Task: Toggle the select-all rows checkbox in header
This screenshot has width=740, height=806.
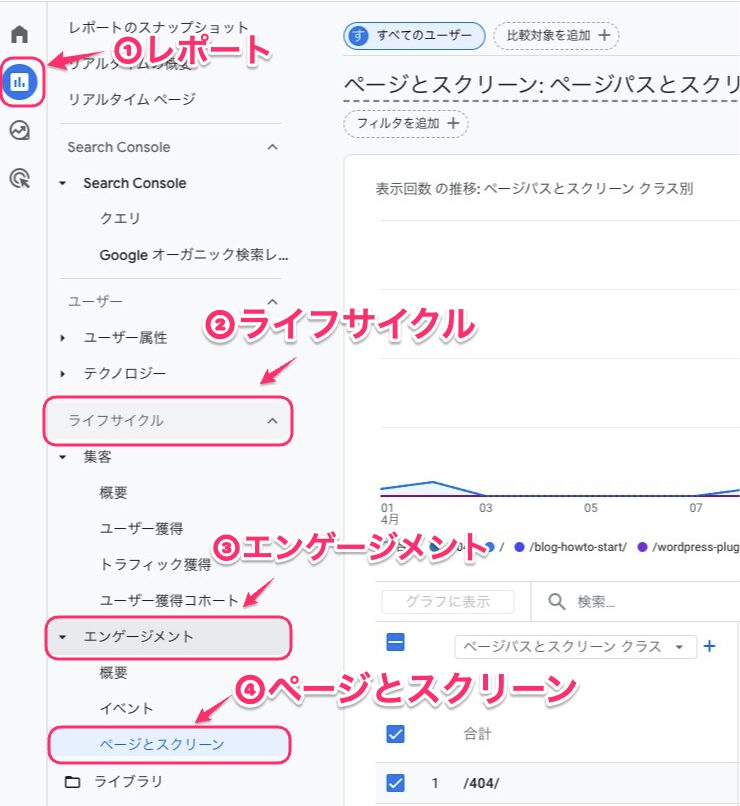Action: tap(395, 643)
